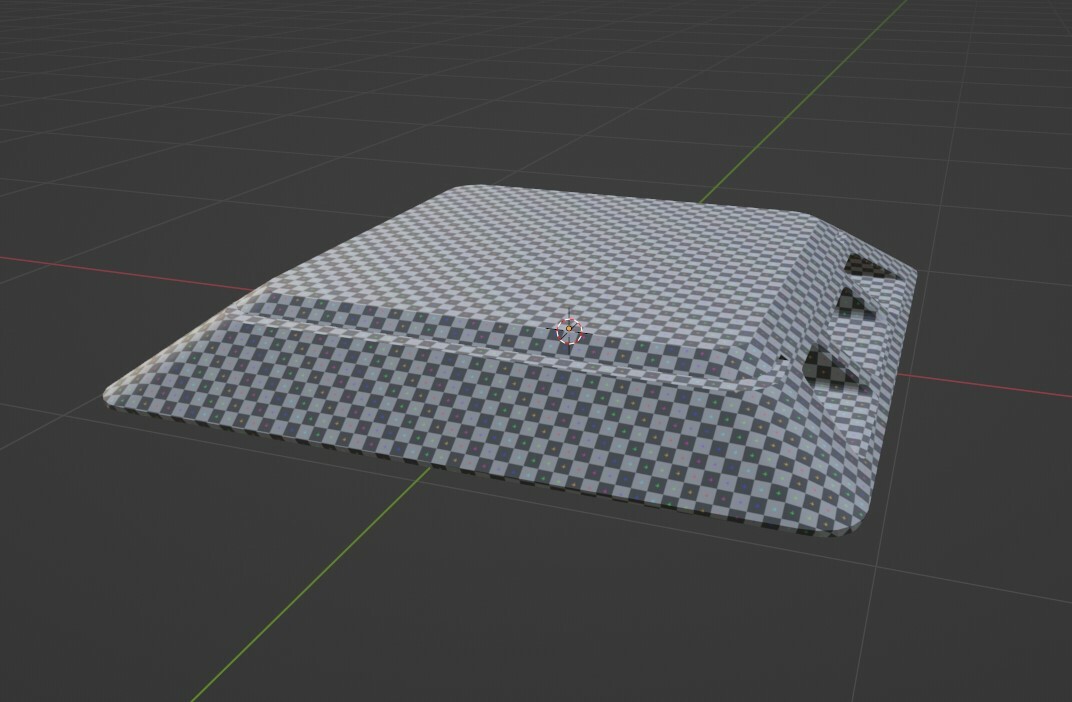Click the middle triangular vent opening

pyautogui.click(x=847, y=305)
